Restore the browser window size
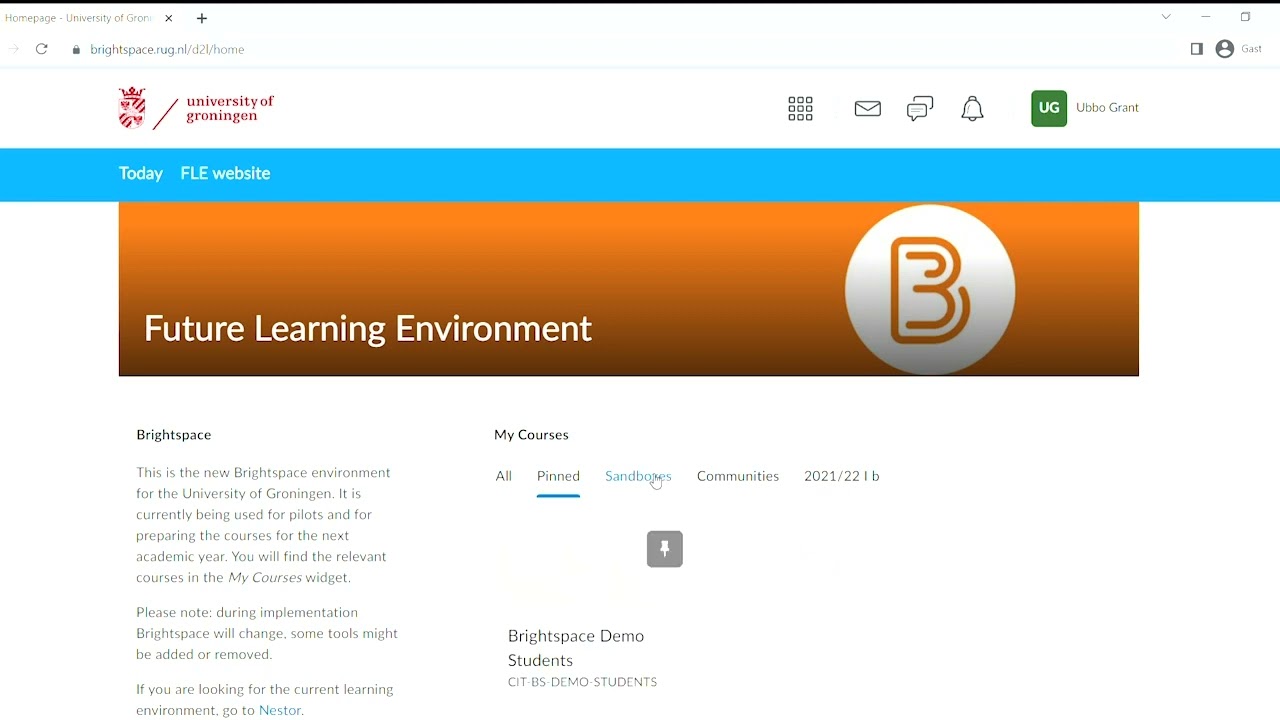Image resolution: width=1280 pixels, height=720 pixels. (x=1246, y=17)
